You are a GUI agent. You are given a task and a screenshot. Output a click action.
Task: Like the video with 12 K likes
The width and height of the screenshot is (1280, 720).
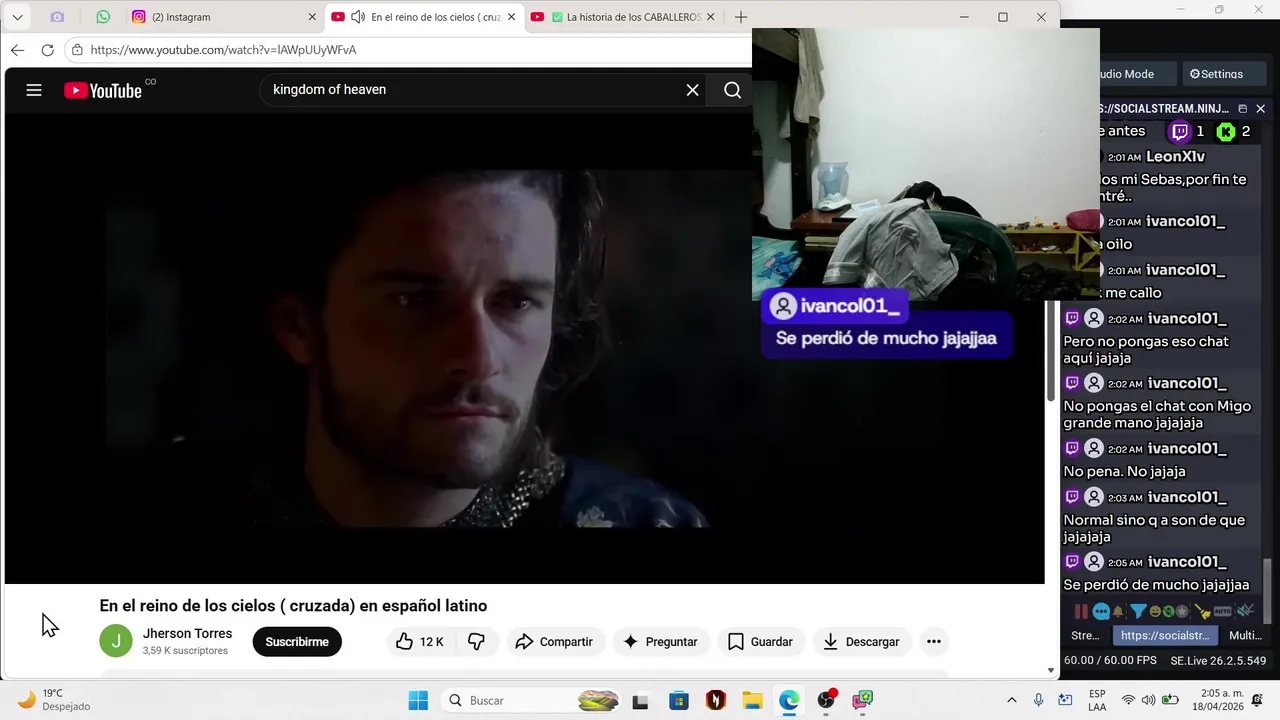[x=420, y=642]
